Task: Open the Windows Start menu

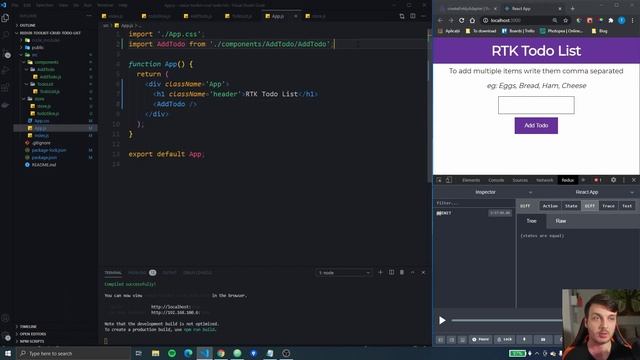Action: coord(8,353)
